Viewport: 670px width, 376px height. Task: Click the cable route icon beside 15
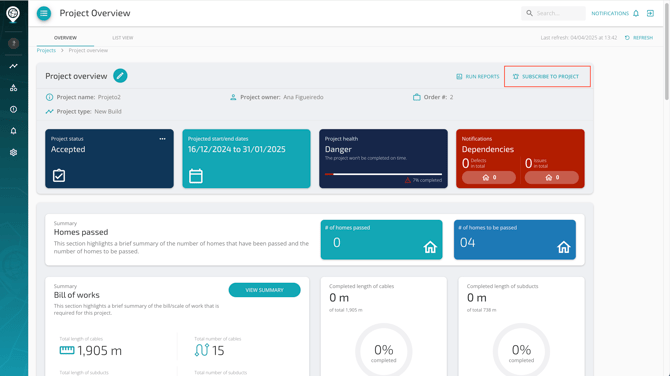[202, 350]
